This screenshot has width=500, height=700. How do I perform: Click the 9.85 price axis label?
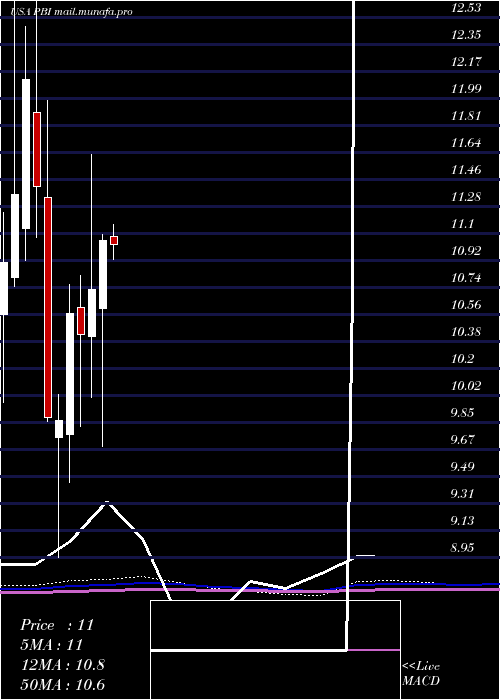tap(462, 413)
